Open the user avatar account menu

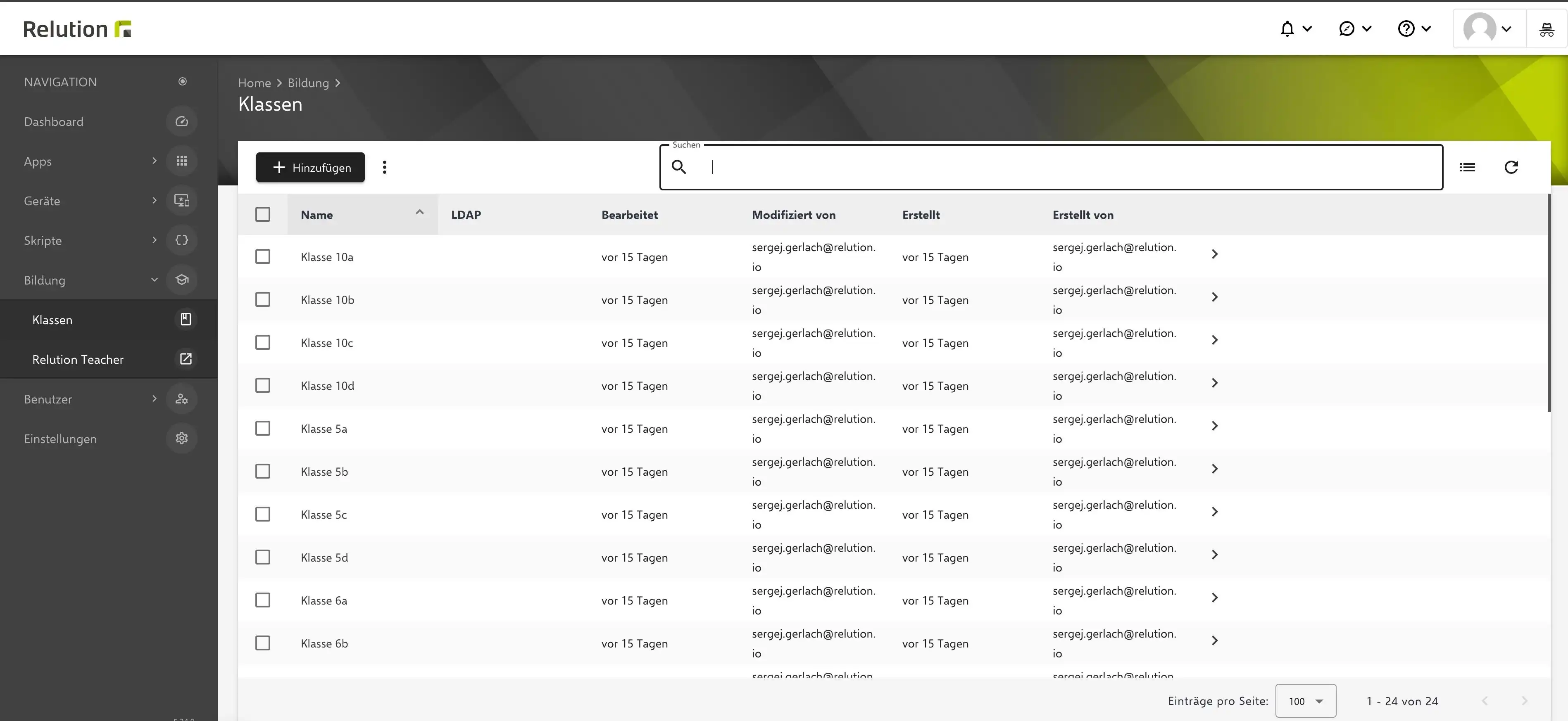pyautogui.click(x=1489, y=28)
